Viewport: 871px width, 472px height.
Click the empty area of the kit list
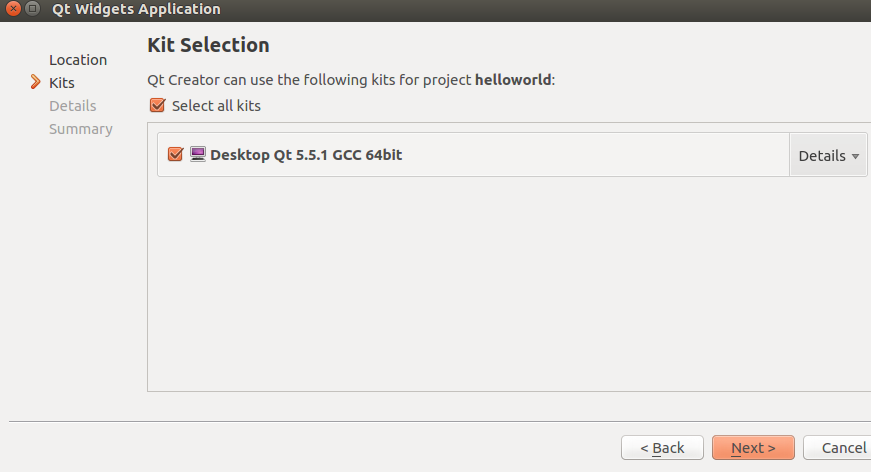coord(500,290)
